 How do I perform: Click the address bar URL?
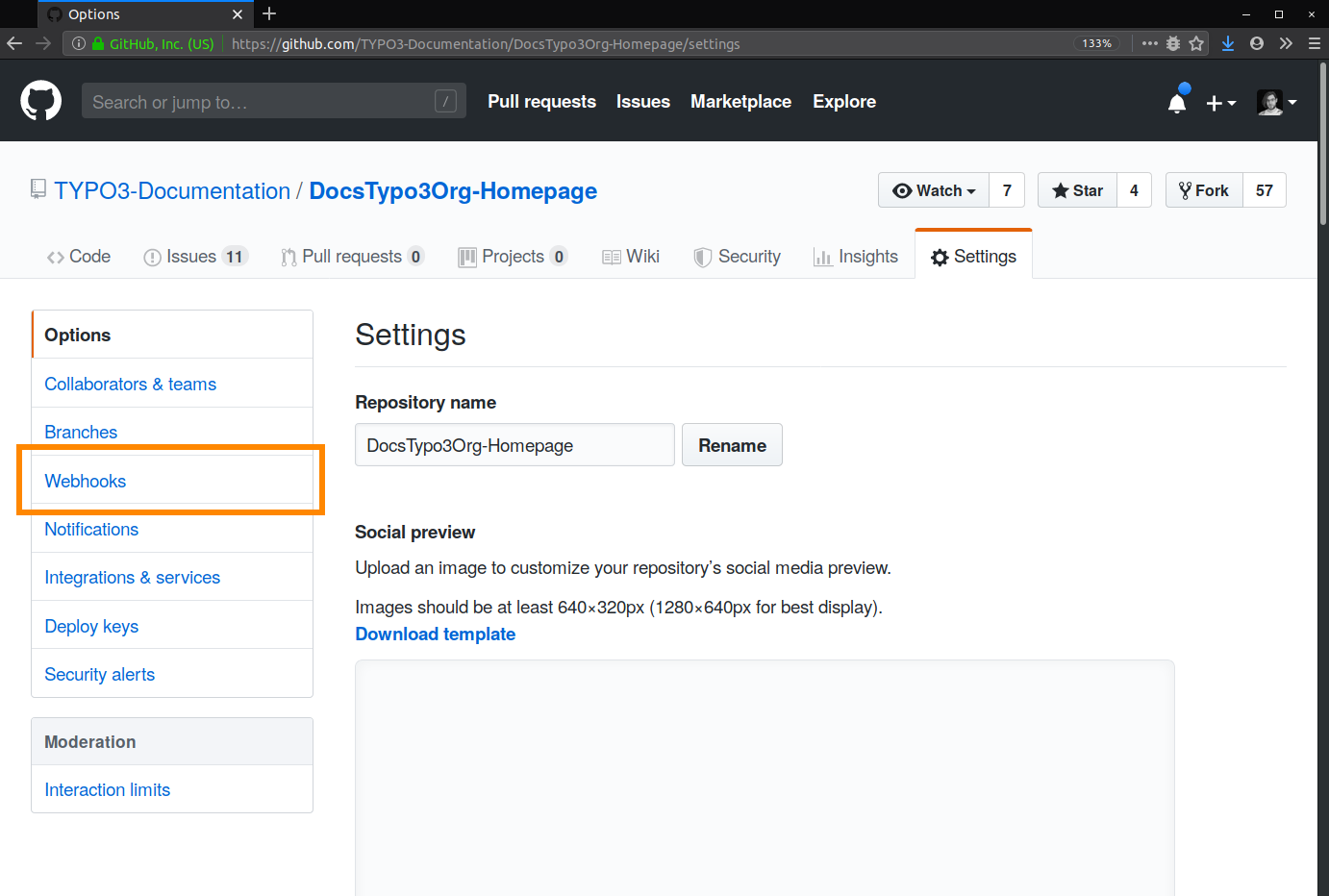[x=486, y=43]
